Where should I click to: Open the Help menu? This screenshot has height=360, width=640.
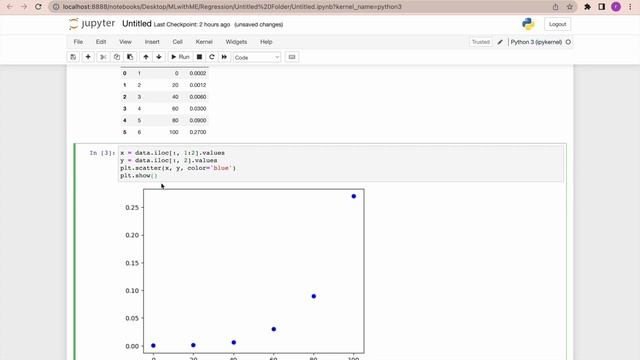(x=266, y=42)
